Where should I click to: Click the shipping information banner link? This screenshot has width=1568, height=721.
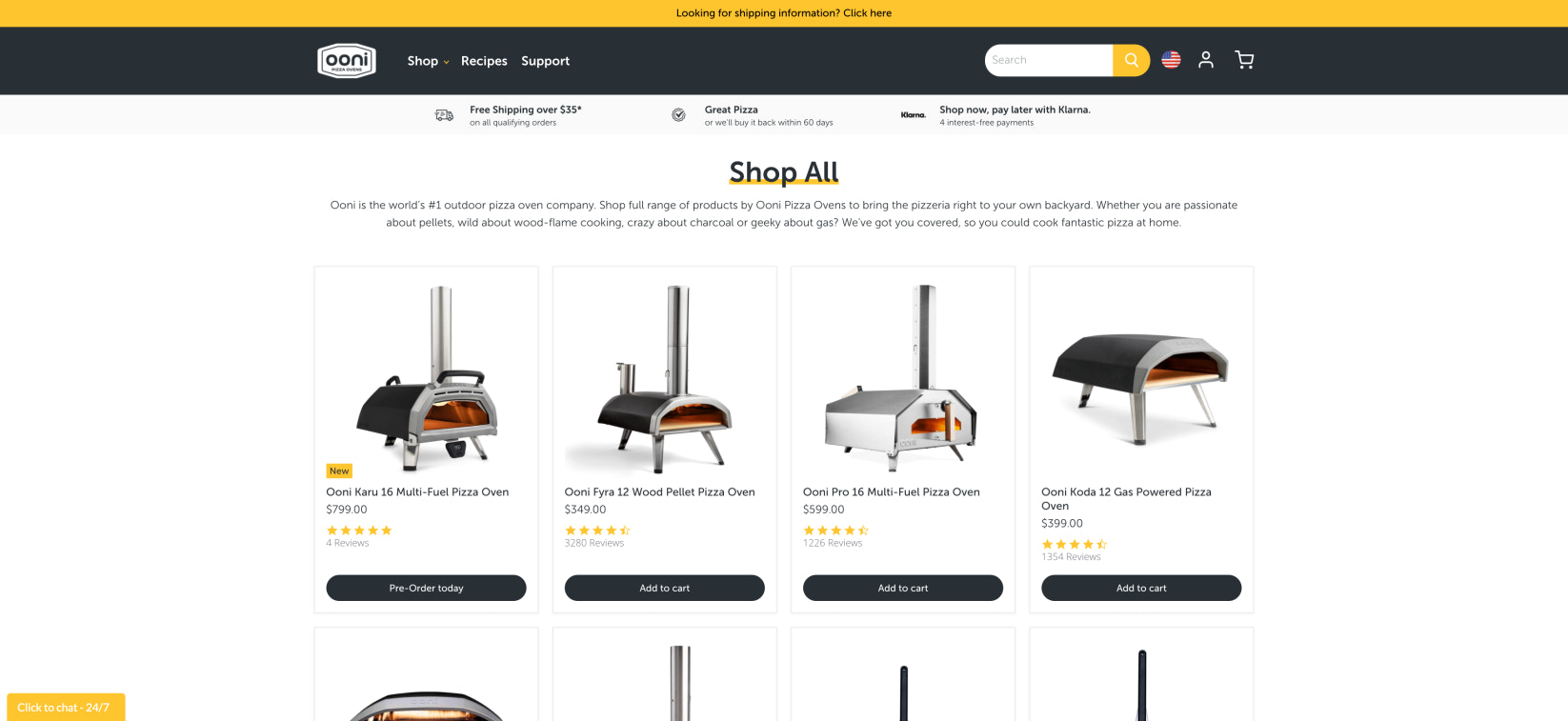tap(784, 13)
